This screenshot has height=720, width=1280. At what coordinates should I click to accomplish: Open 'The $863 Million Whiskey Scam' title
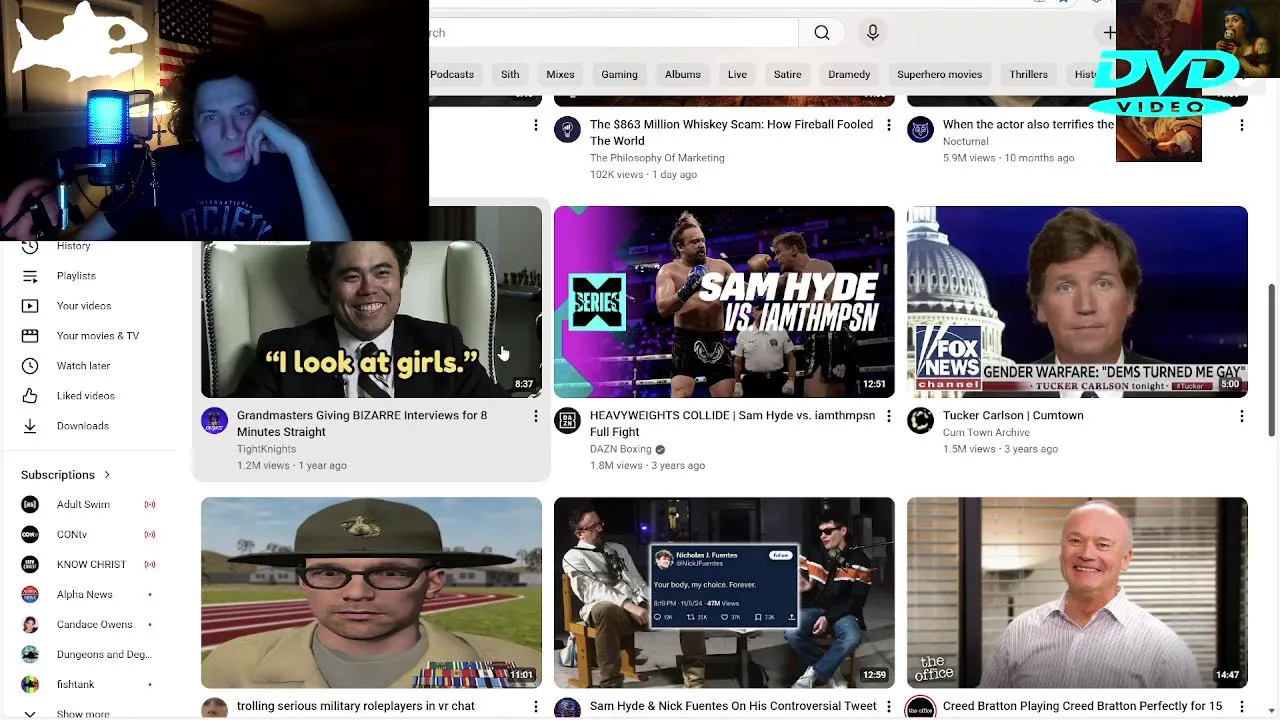pos(731,132)
